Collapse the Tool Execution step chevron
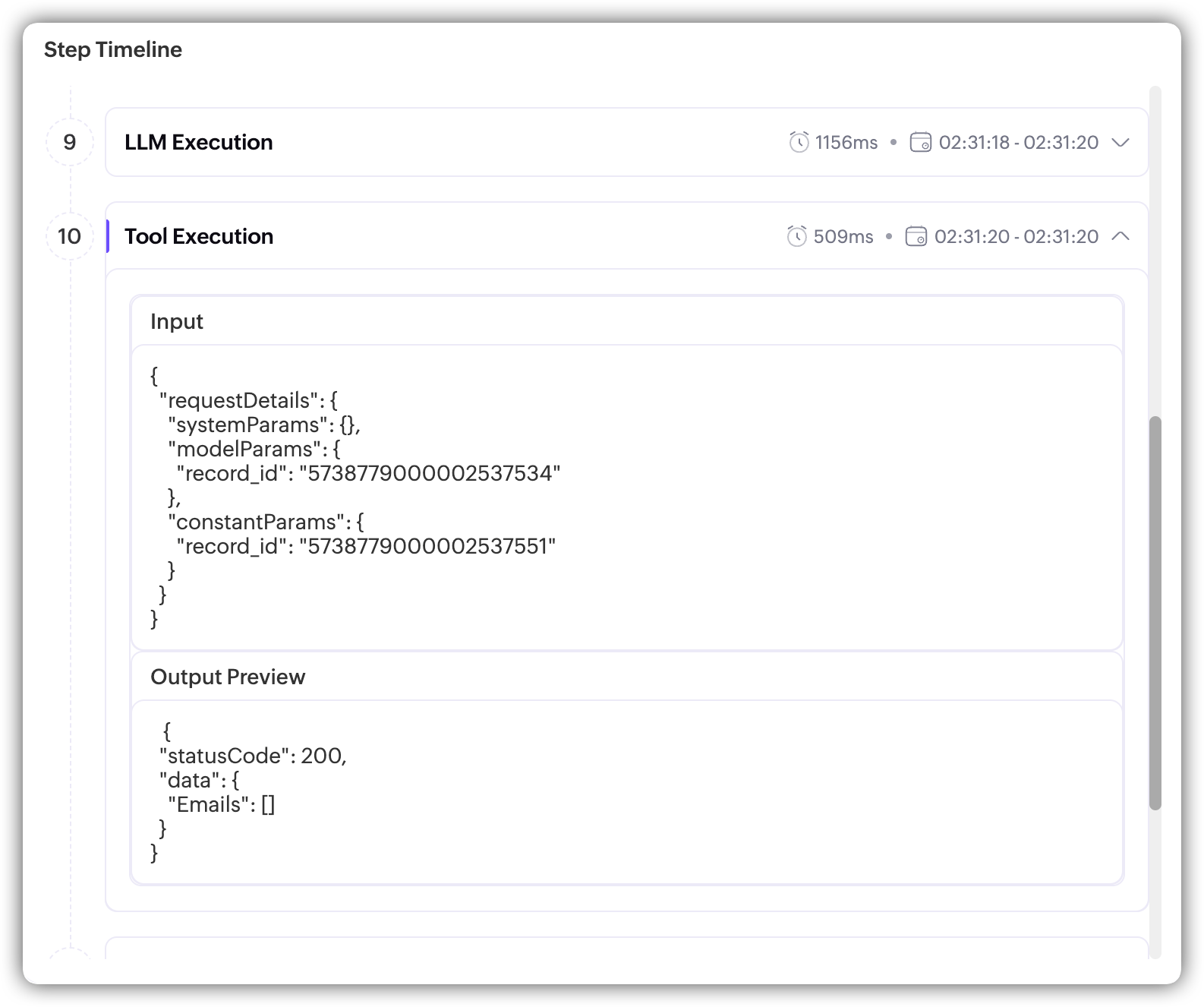1204x1007 pixels. tap(1120, 236)
